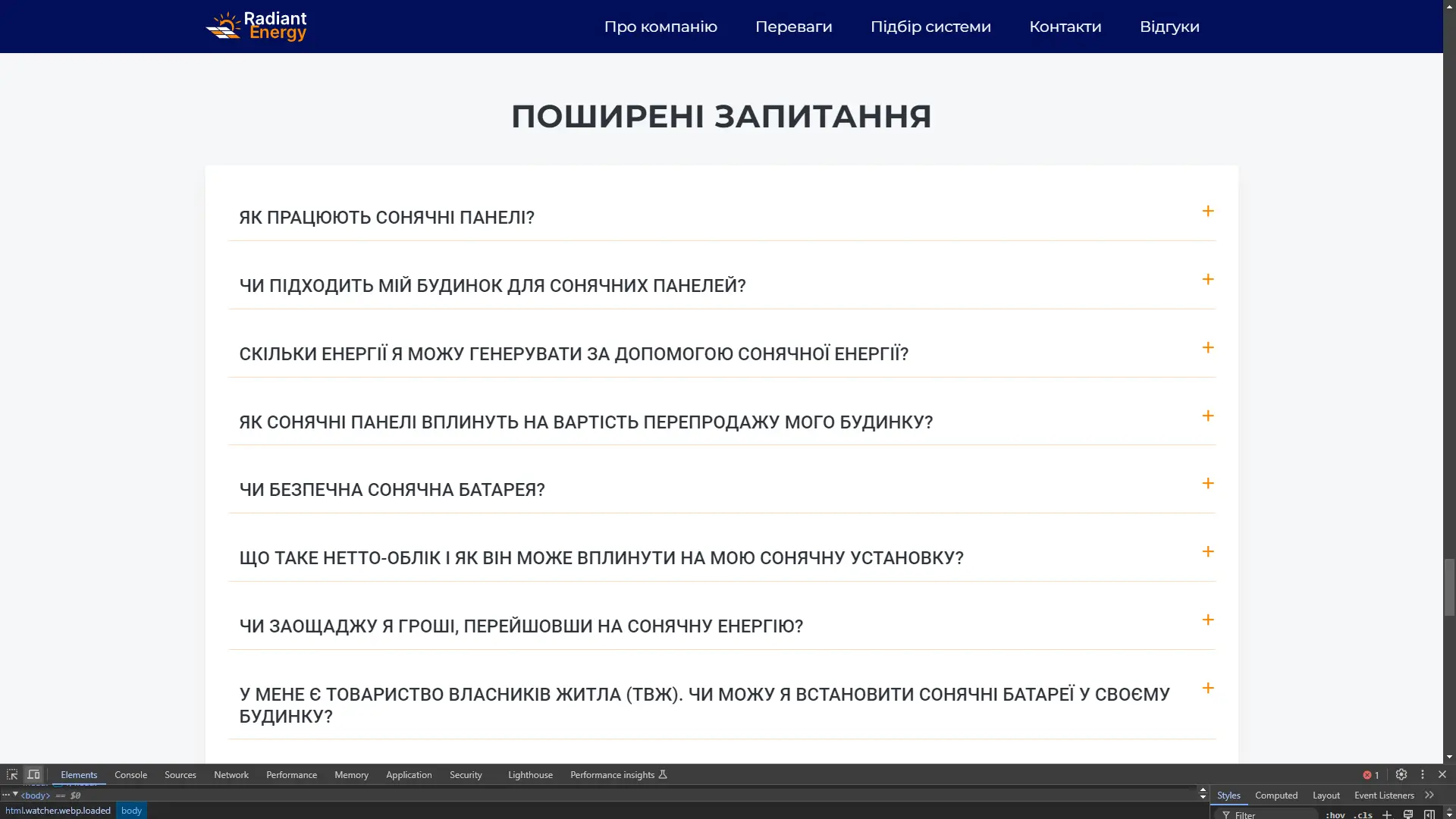Expand plus for 'Чи безпечна сонячна батарея?'
This screenshot has height=819, width=1456.
1208,483
